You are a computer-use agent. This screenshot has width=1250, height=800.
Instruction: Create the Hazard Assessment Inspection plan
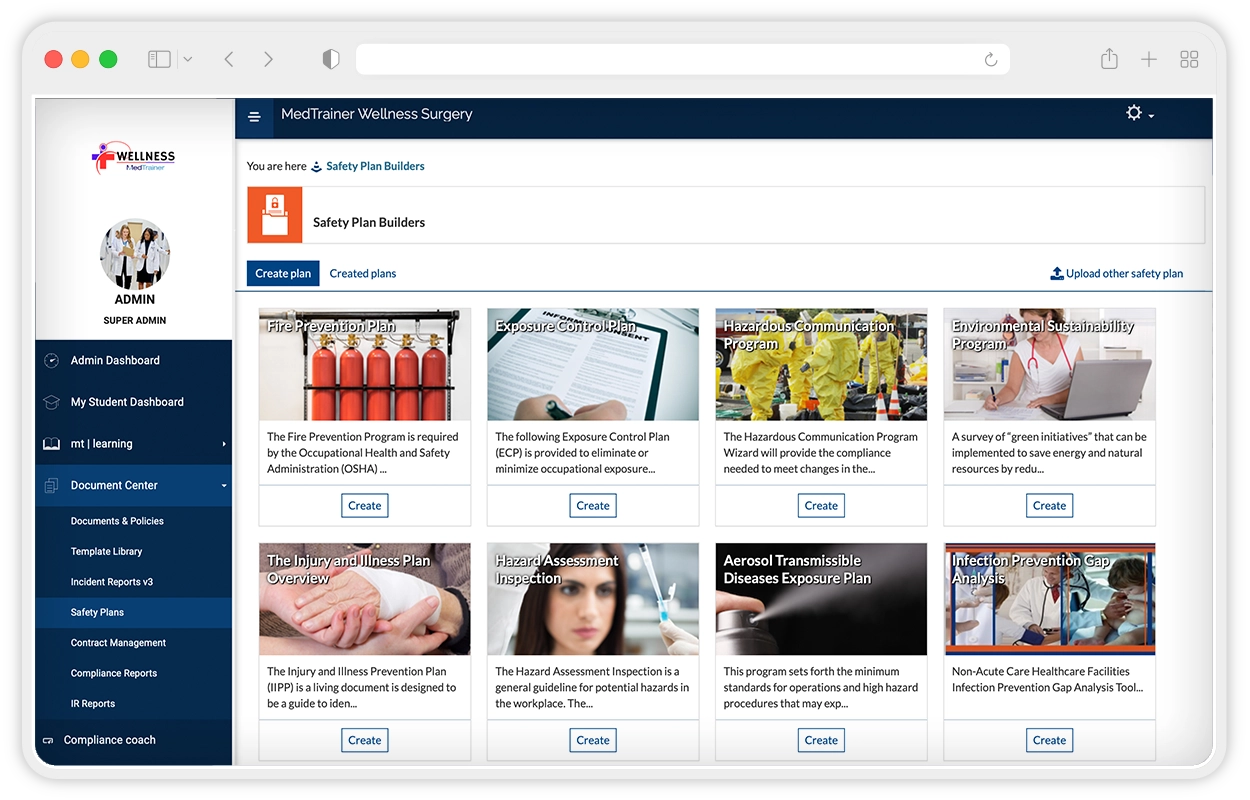point(593,741)
